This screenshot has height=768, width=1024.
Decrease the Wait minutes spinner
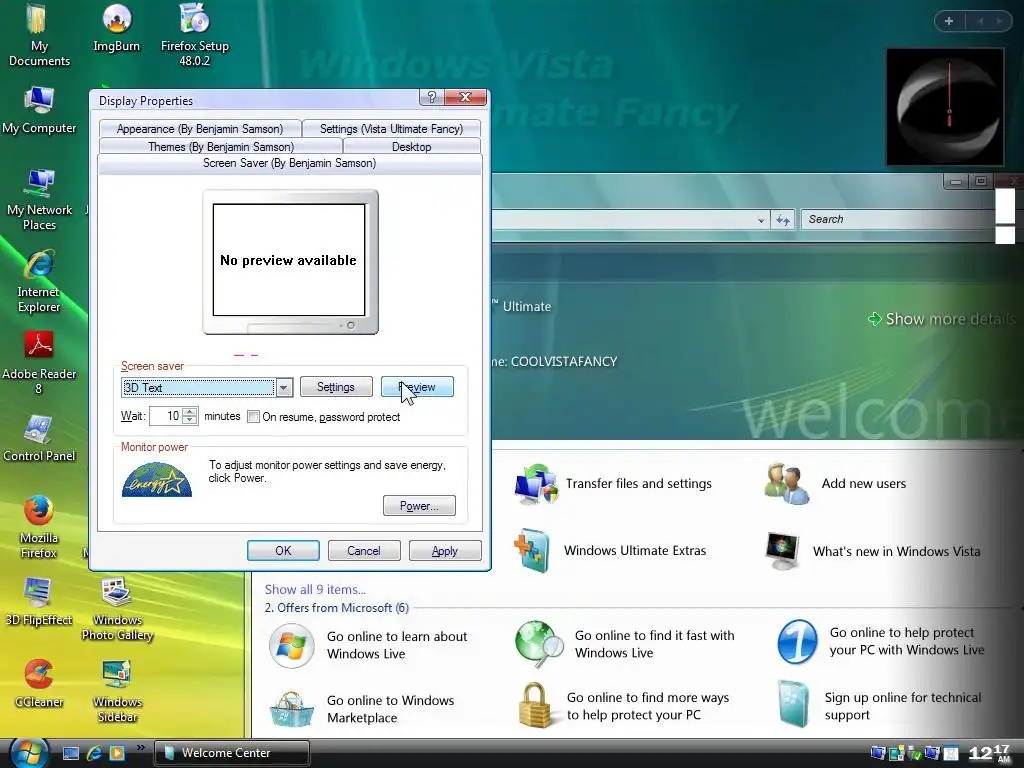pos(189,421)
